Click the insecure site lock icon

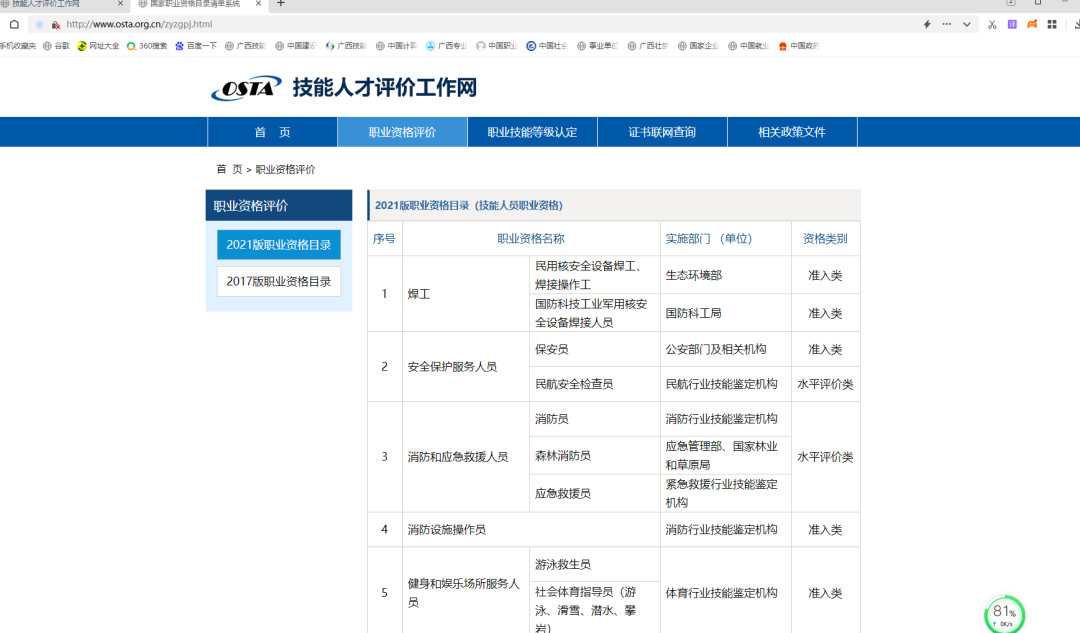click(55, 24)
